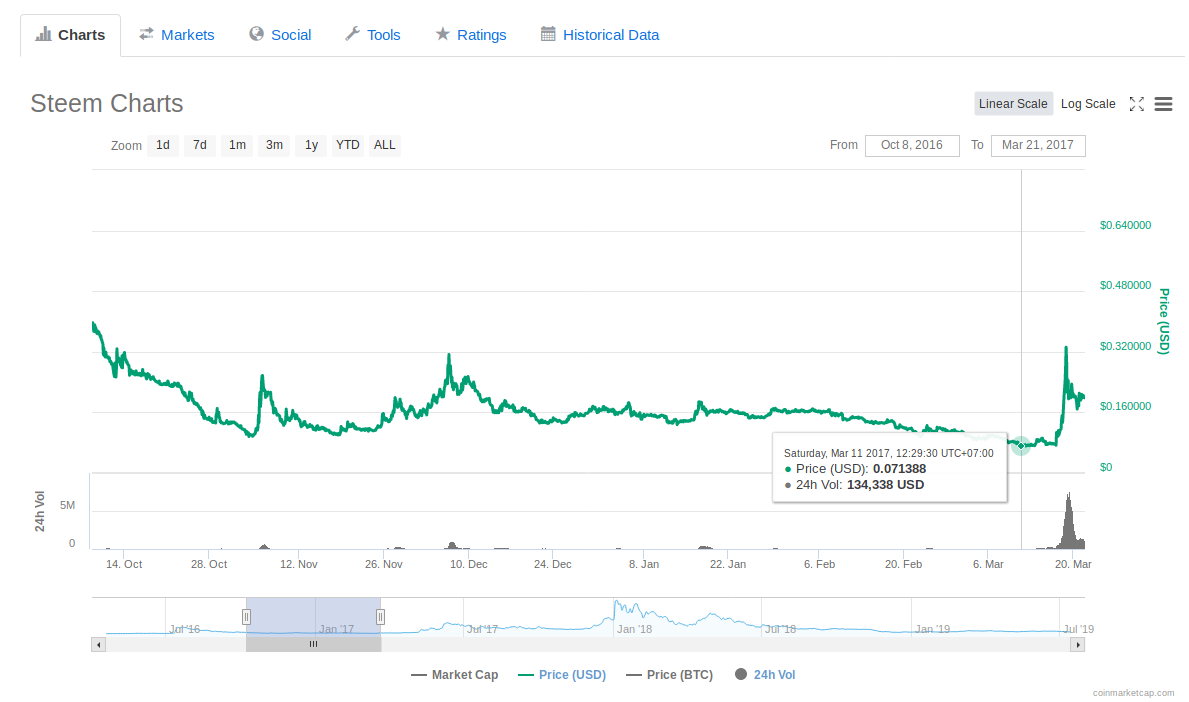
Task: Open the Ratings tab
Action: click(471, 35)
